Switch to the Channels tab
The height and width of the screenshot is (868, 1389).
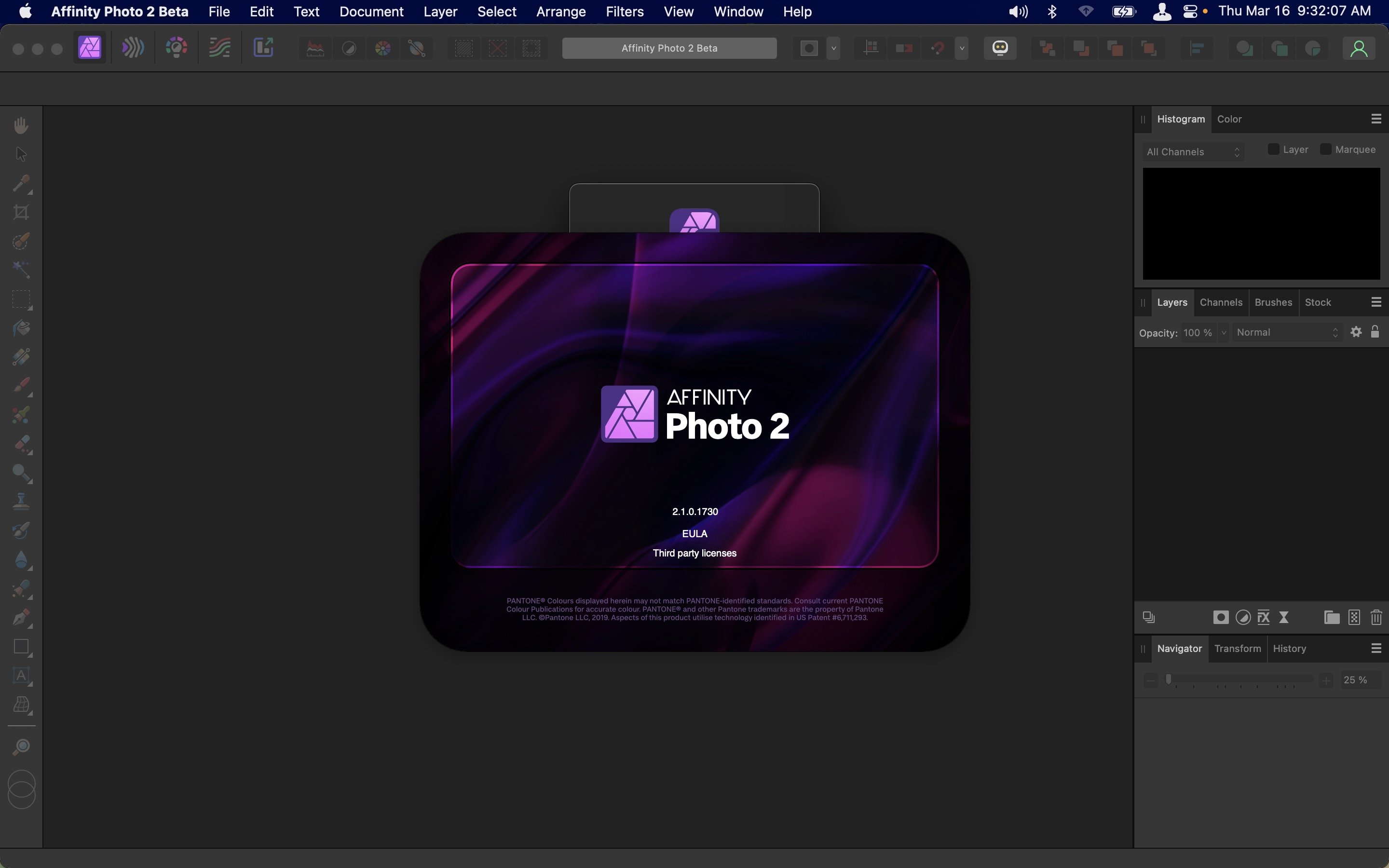coord(1221,302)
